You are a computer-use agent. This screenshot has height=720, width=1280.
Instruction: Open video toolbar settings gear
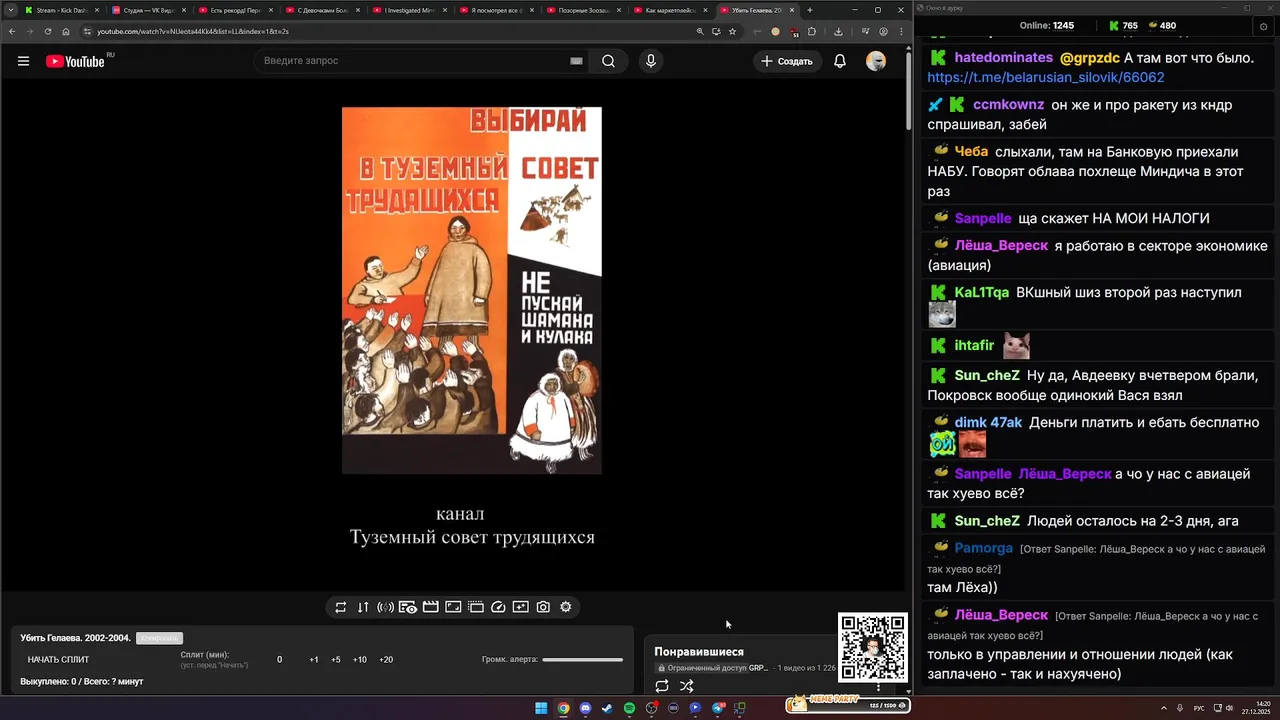tap(566, 607)
